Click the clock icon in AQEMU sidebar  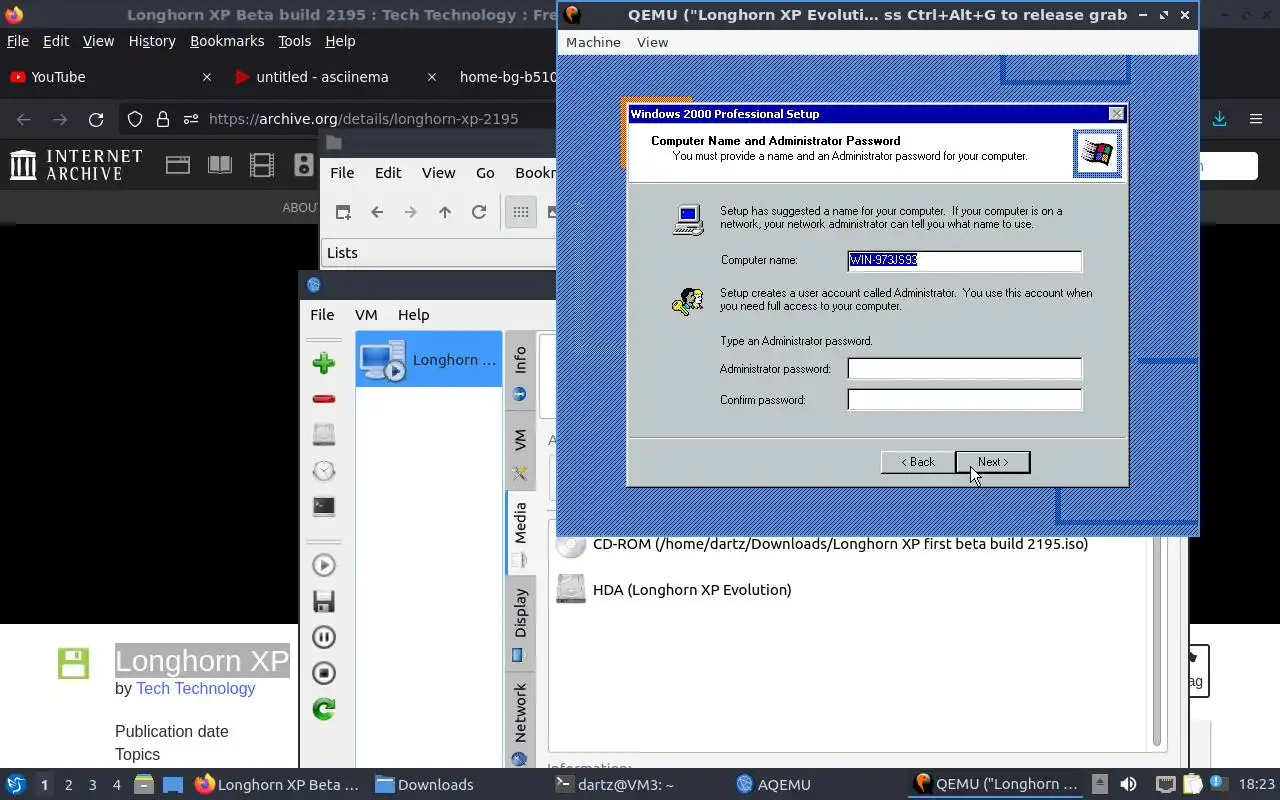click(x=323, y=471)
